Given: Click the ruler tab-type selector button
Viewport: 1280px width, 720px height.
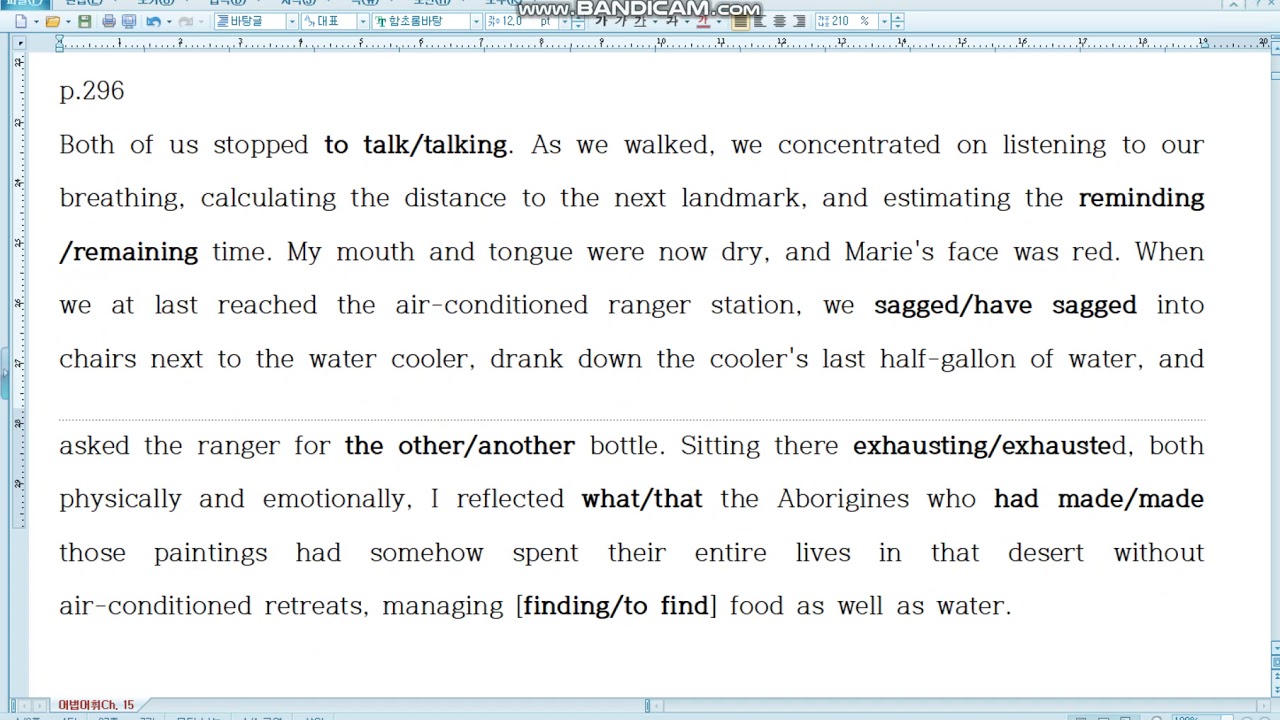Looking at the screenshot, I should pyautogui.click(x=20, y=42).
